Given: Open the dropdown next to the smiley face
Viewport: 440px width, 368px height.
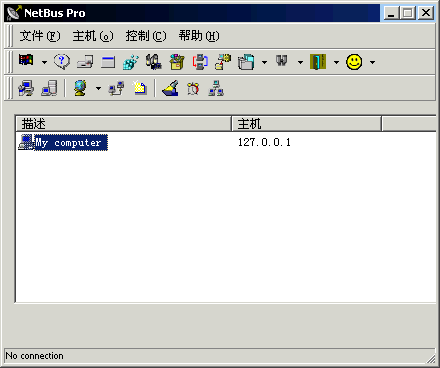Looking at the screenshot, I should click(x=372, y=62).
